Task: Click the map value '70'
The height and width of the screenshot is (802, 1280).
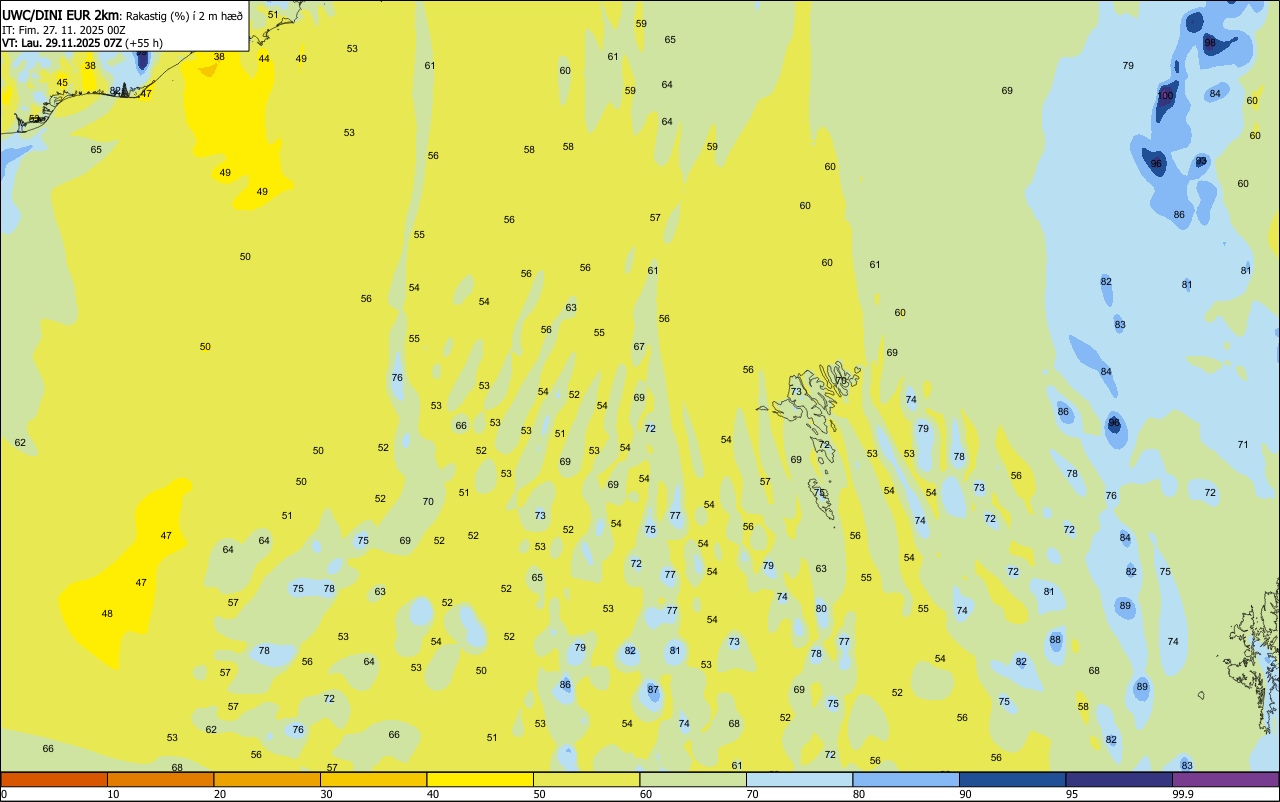Action: (x=428, y=502)
